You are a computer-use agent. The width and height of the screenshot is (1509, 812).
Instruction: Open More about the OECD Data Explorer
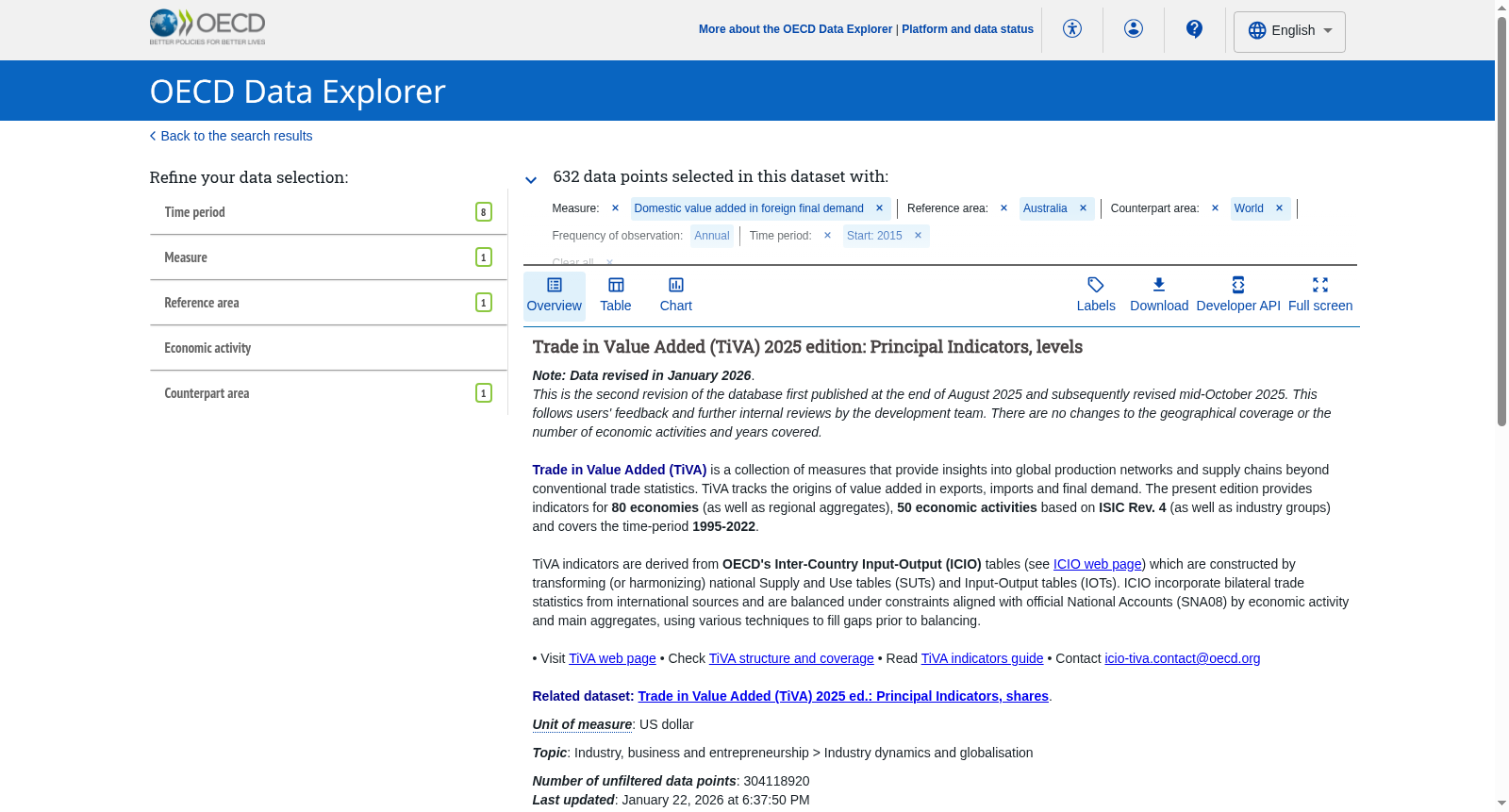click(x=795, y=29)
